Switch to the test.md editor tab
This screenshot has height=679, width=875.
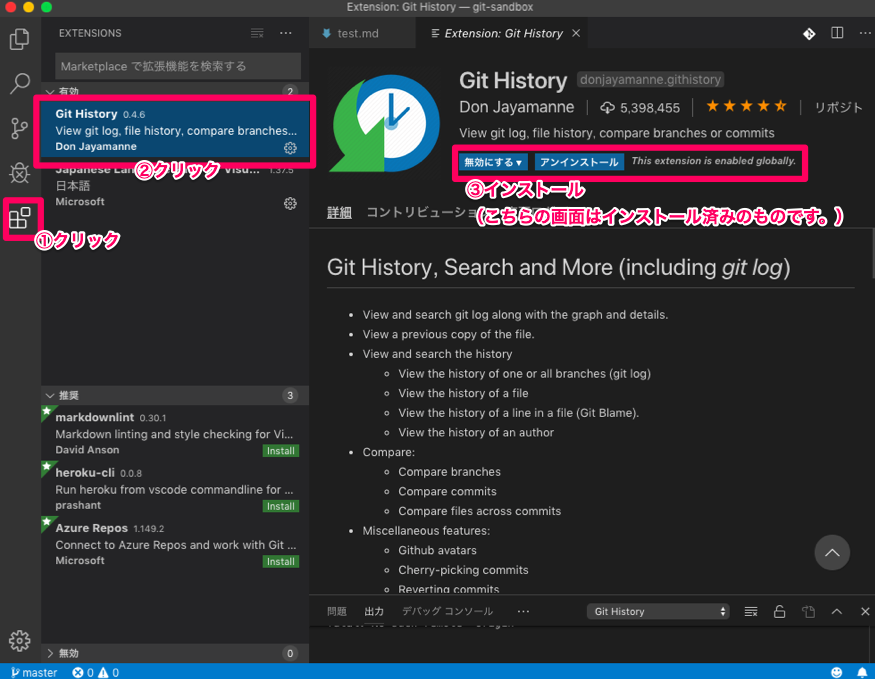[x=357, y=33]
